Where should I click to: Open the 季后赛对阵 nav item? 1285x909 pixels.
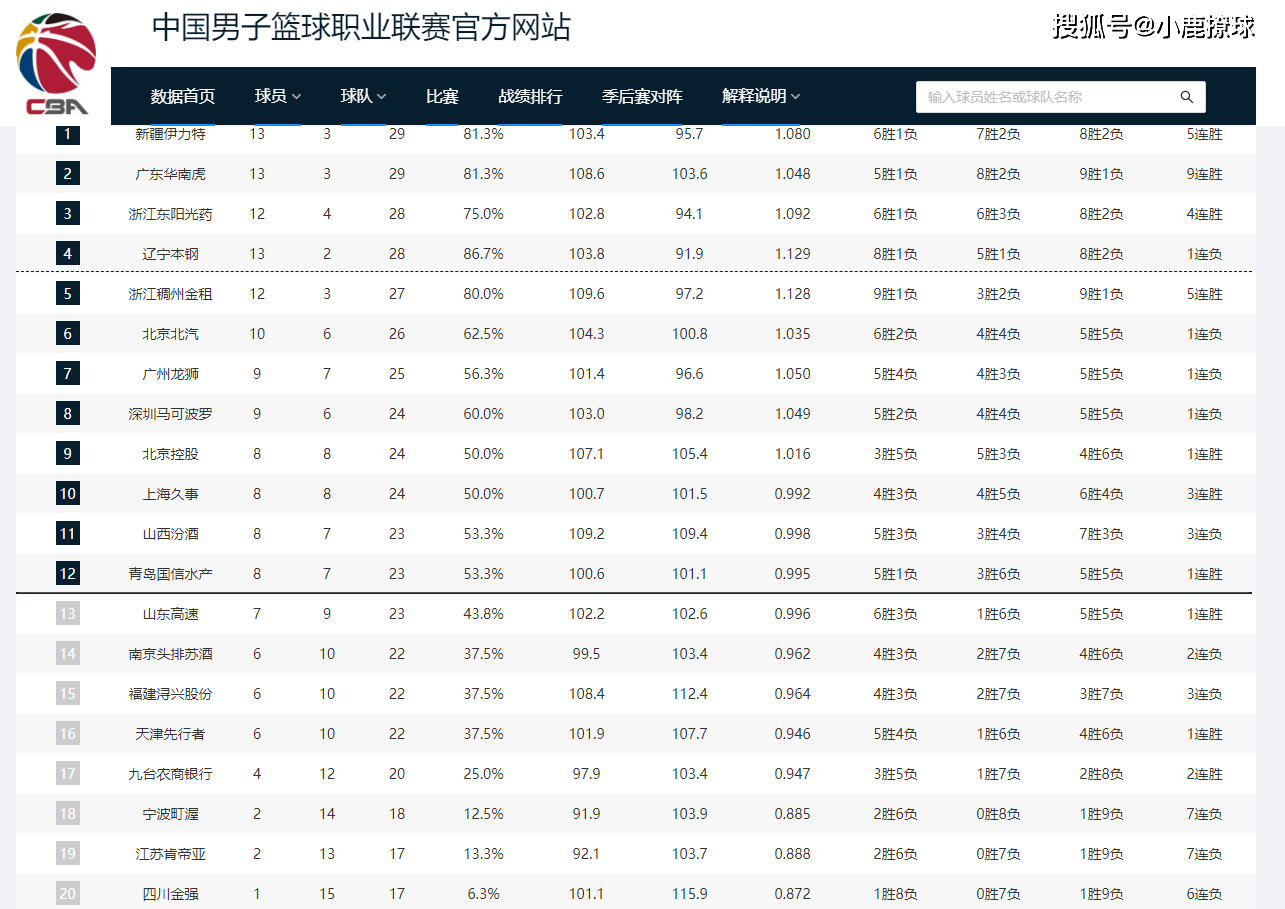642,97
